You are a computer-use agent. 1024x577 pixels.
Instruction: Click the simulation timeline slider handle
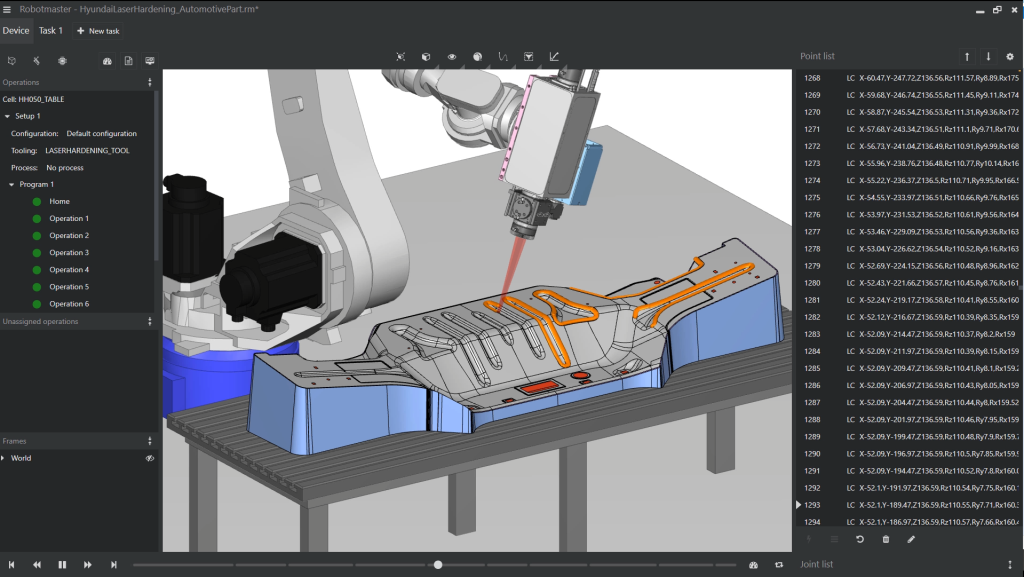(438, 565)
